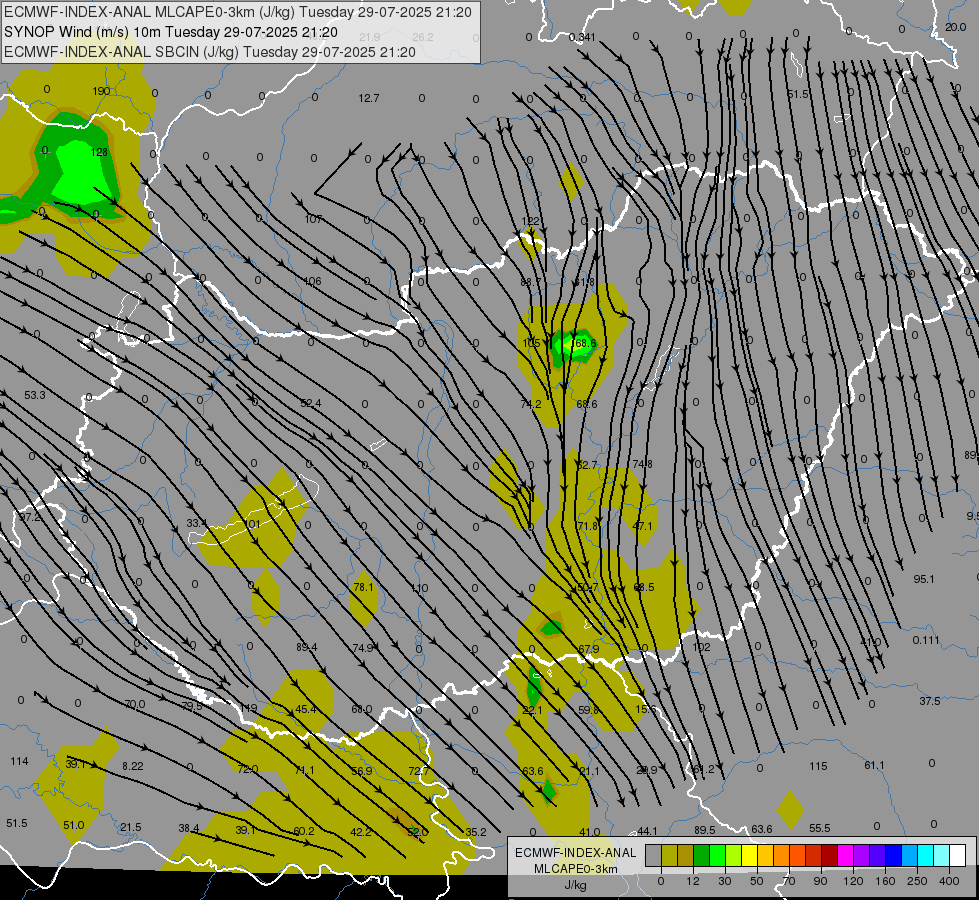Select the SYNOP Wind 10m header line
The image size is (979, 900).
click(171, 32)
